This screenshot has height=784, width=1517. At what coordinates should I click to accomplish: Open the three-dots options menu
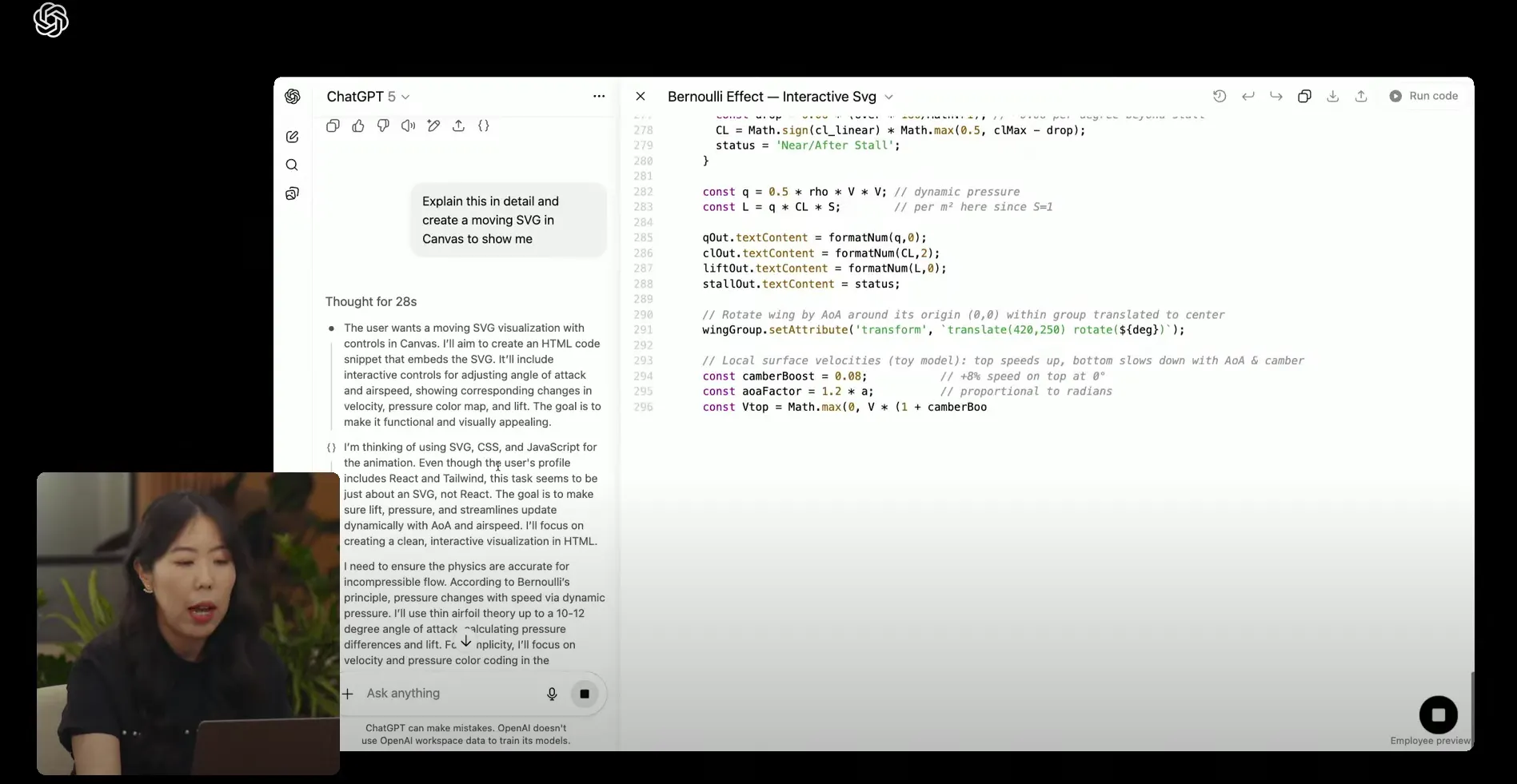pyautogui.click(x=599, y=96)
